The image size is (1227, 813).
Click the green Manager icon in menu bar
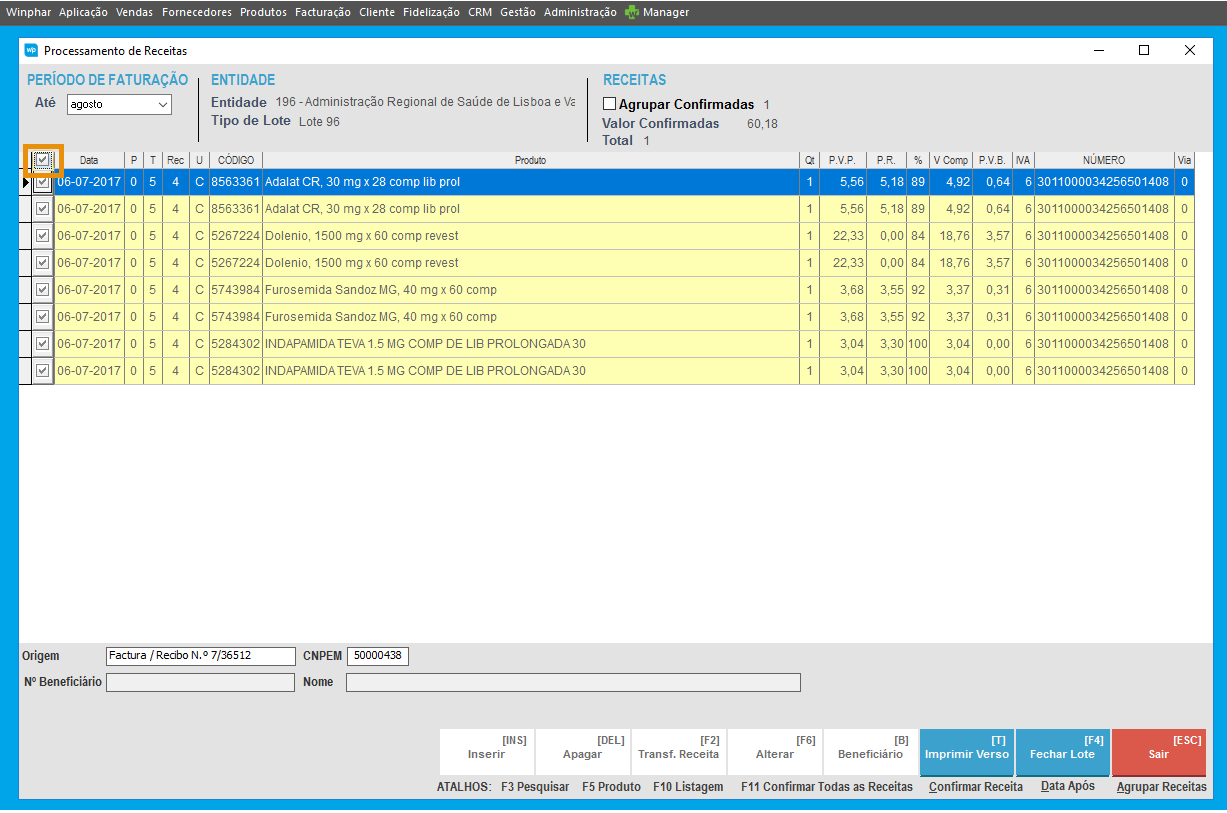click(631, 12)
